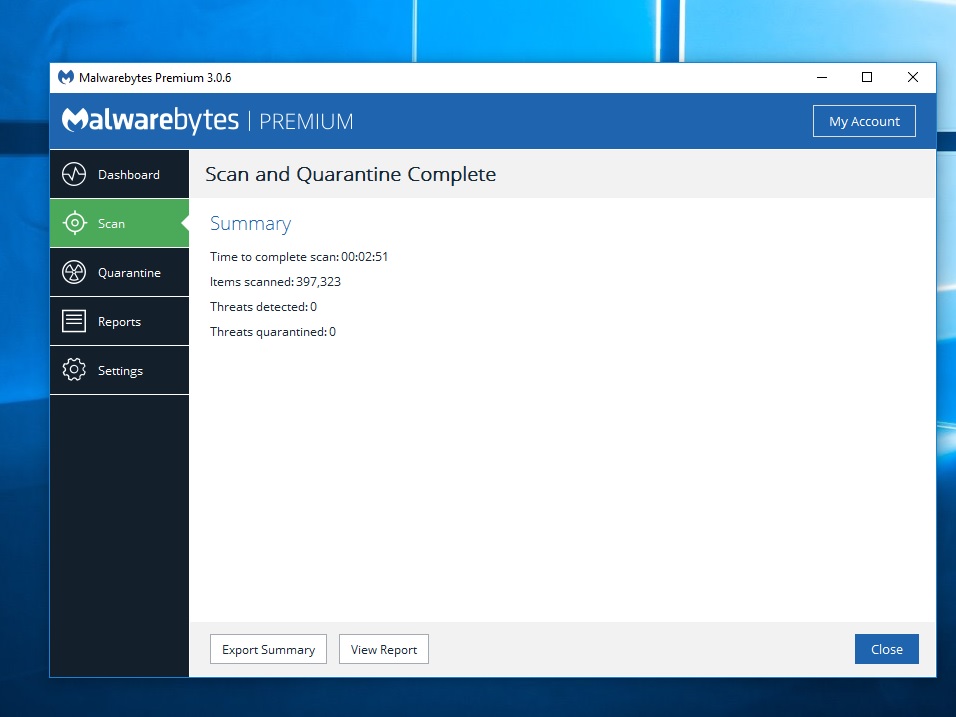The height and width of the screenshot is (717, 956).
Task: Click the Scan crosshair icon
Action: [74, 223]
